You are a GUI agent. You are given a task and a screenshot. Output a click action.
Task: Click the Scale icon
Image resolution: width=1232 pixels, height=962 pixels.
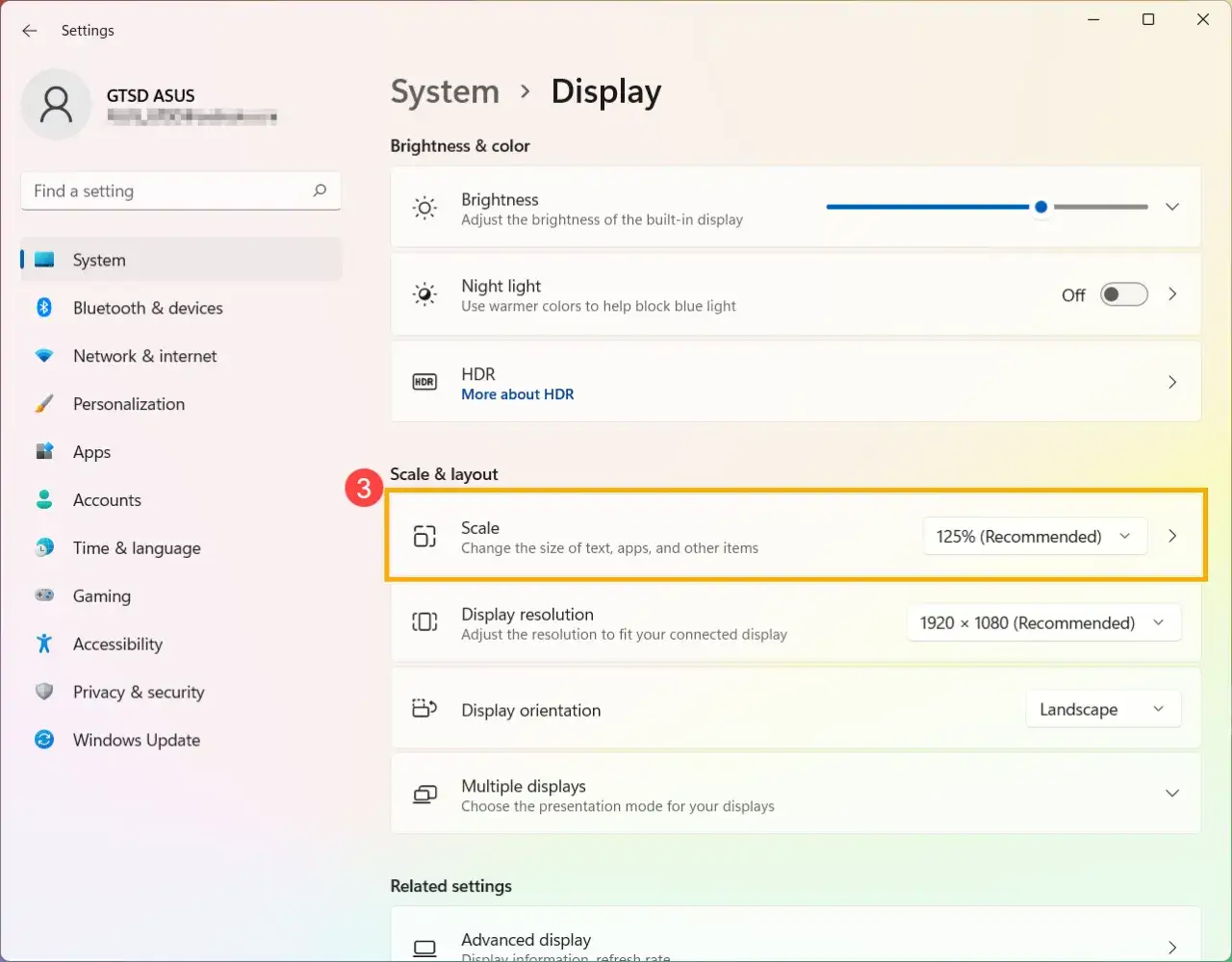tap(424, 536)
